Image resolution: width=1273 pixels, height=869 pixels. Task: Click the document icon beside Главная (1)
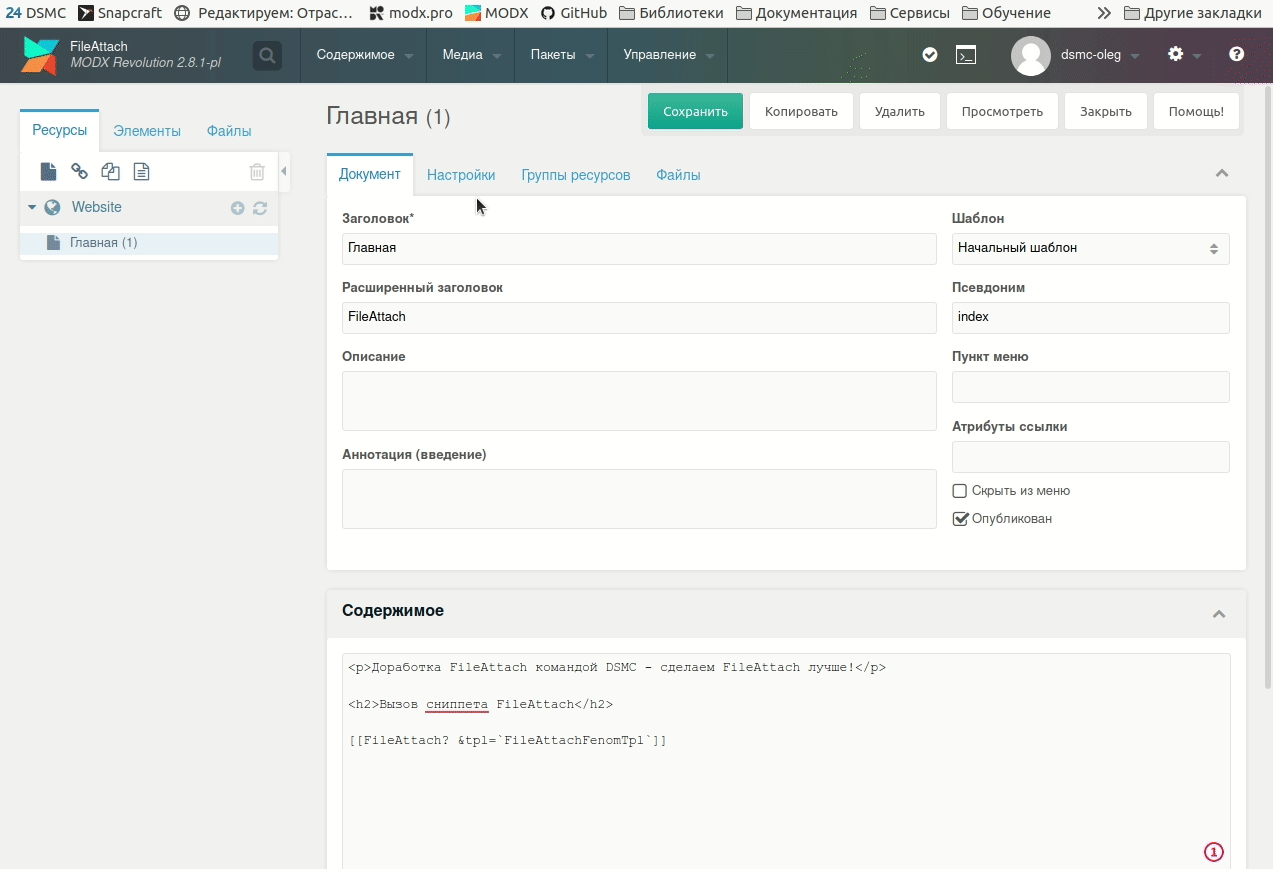pos(53,243)
